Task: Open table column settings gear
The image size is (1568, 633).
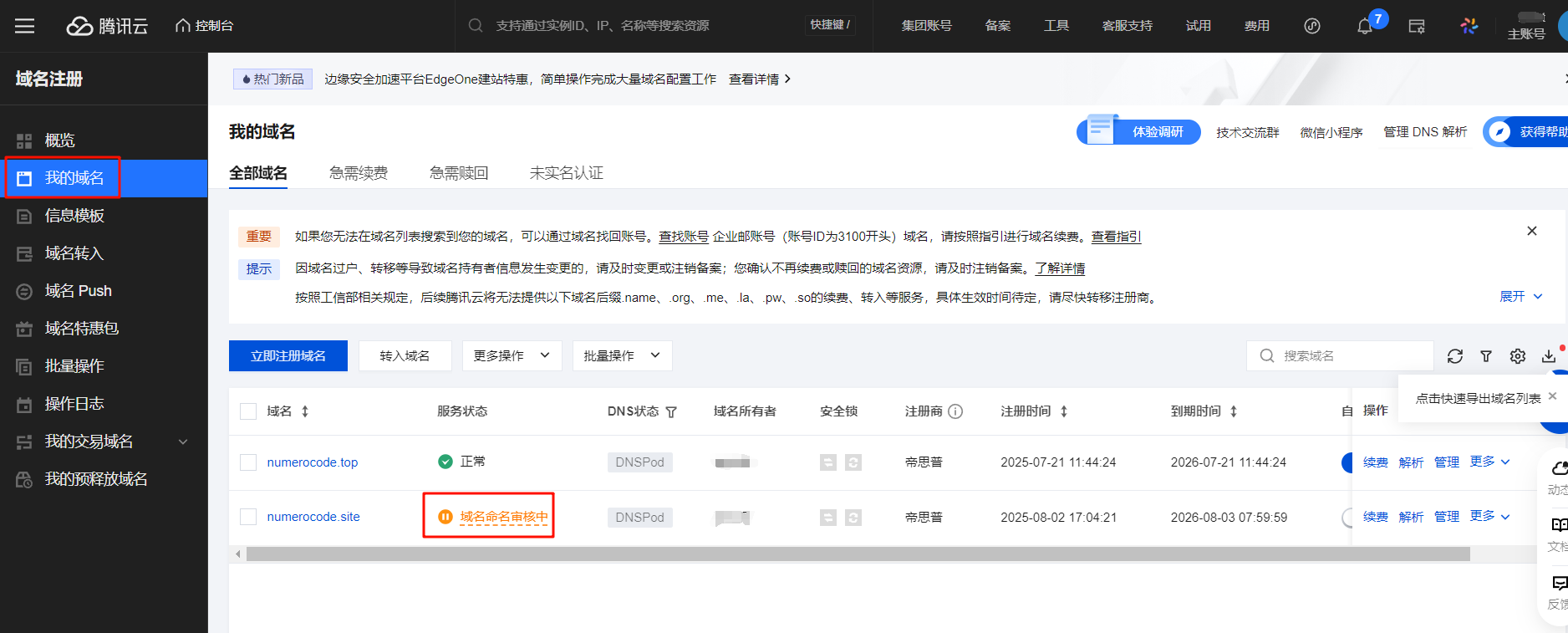Action: coord(1518,356)
